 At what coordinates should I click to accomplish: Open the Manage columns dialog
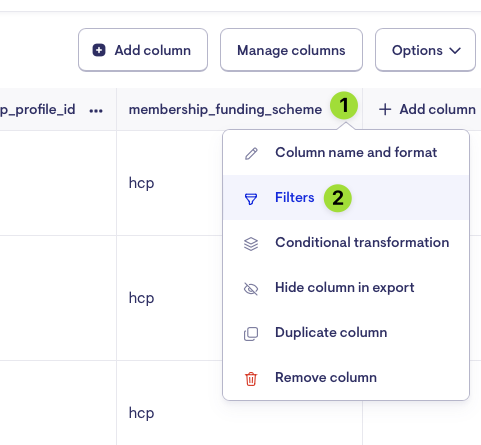pyautogui.click(x=291, y=50)
